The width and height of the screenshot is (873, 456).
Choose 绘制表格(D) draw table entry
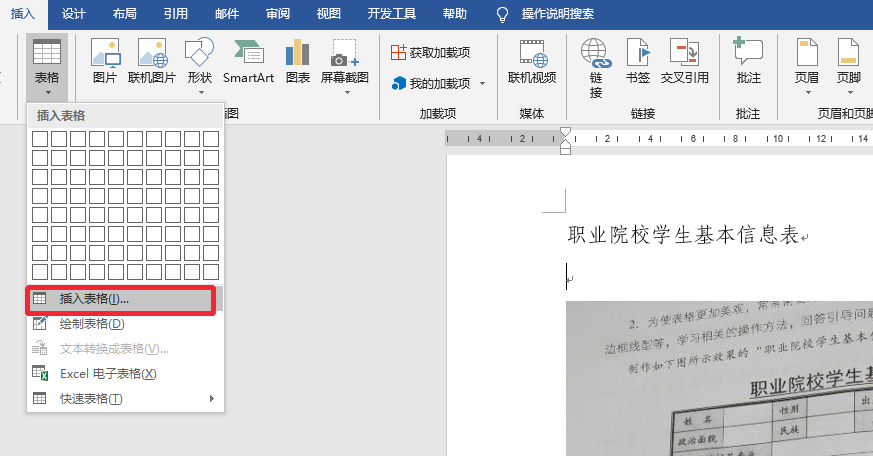pos(125,324)
